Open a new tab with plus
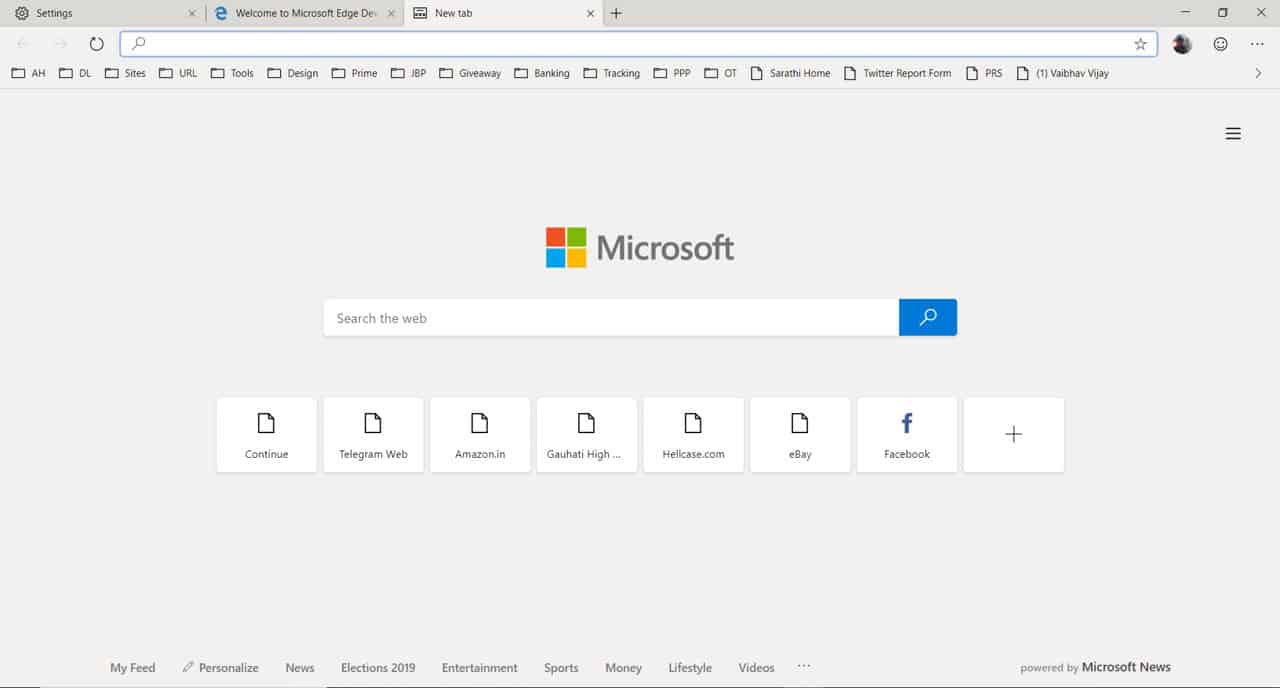1280x688 pixels. (x=616, y=13)
